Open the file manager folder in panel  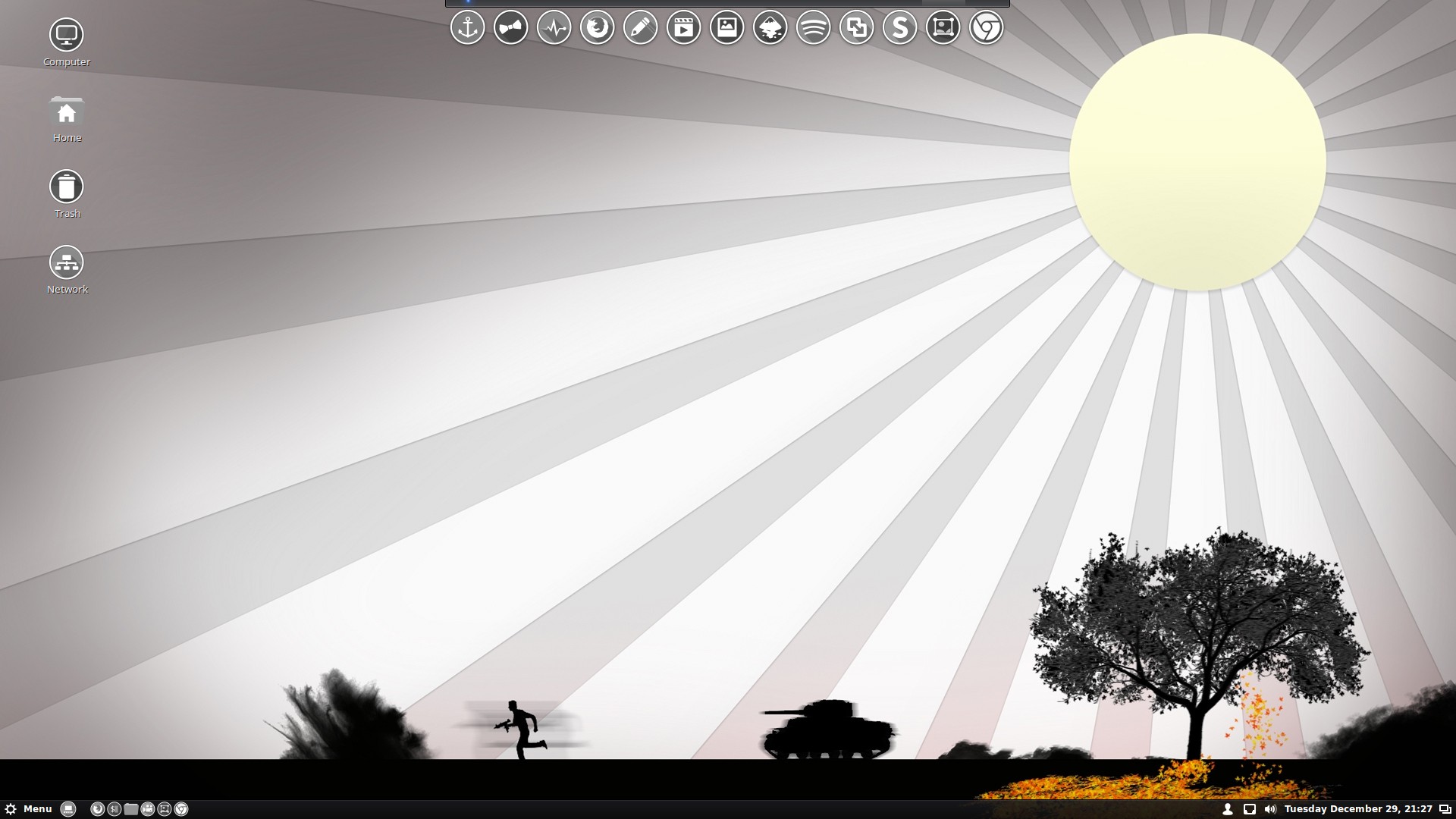pyautogui.click(x=130, y=809)
